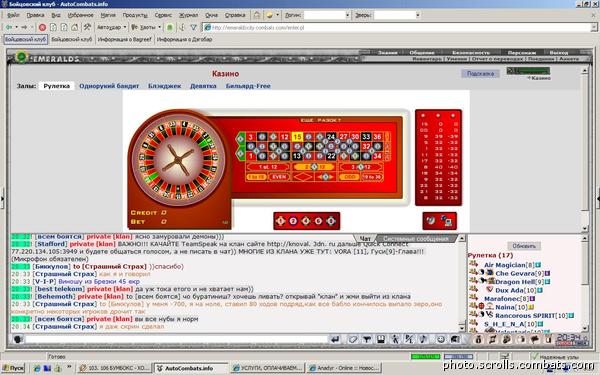The image size is (600, 375).
Task: Switch to УСЛУГИ, ОПЛАЧИВАЕМ taskbar window
Action: tap(267, 368)
